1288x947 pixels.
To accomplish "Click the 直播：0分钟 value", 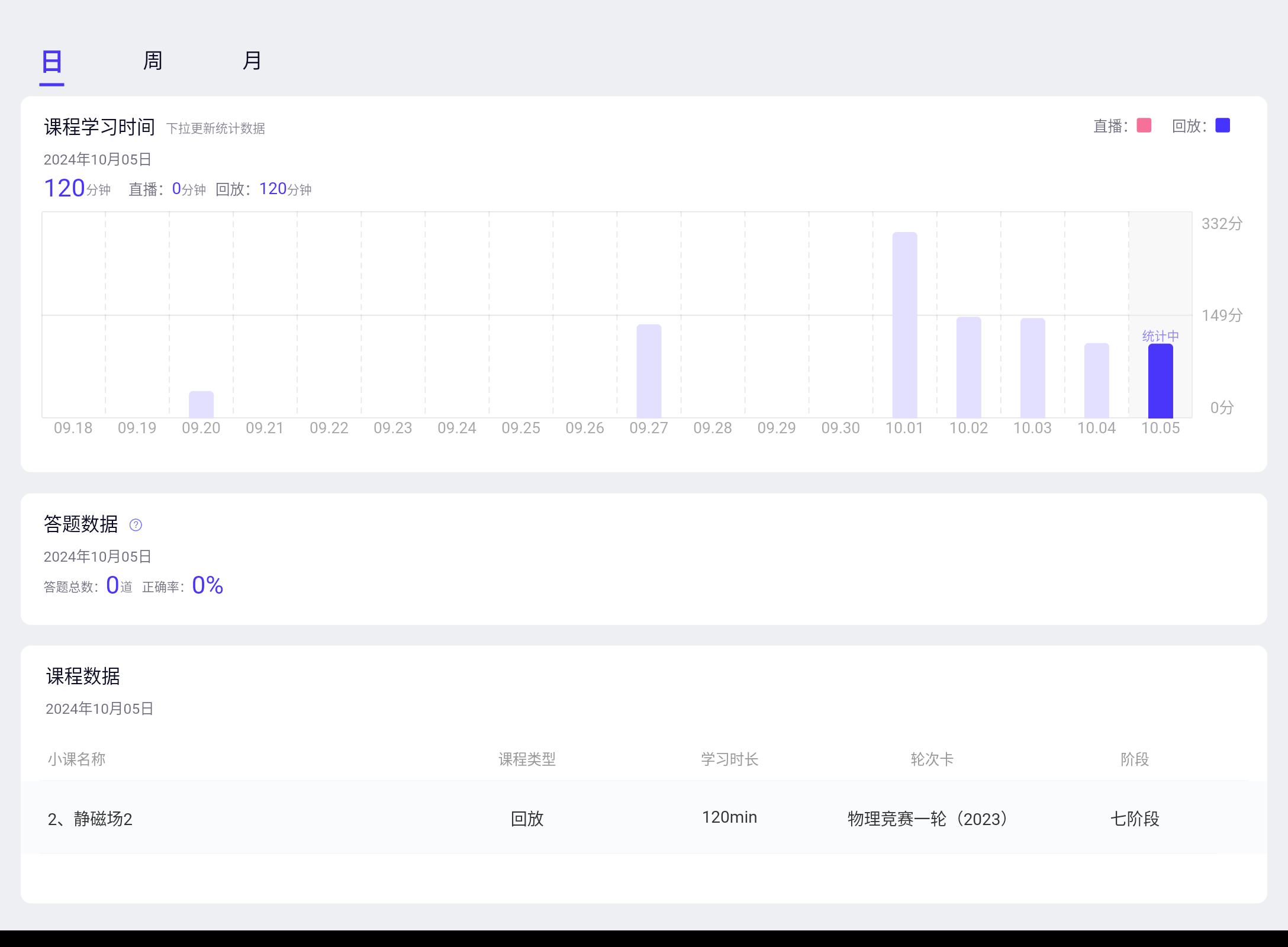I will tap(168, 189).
